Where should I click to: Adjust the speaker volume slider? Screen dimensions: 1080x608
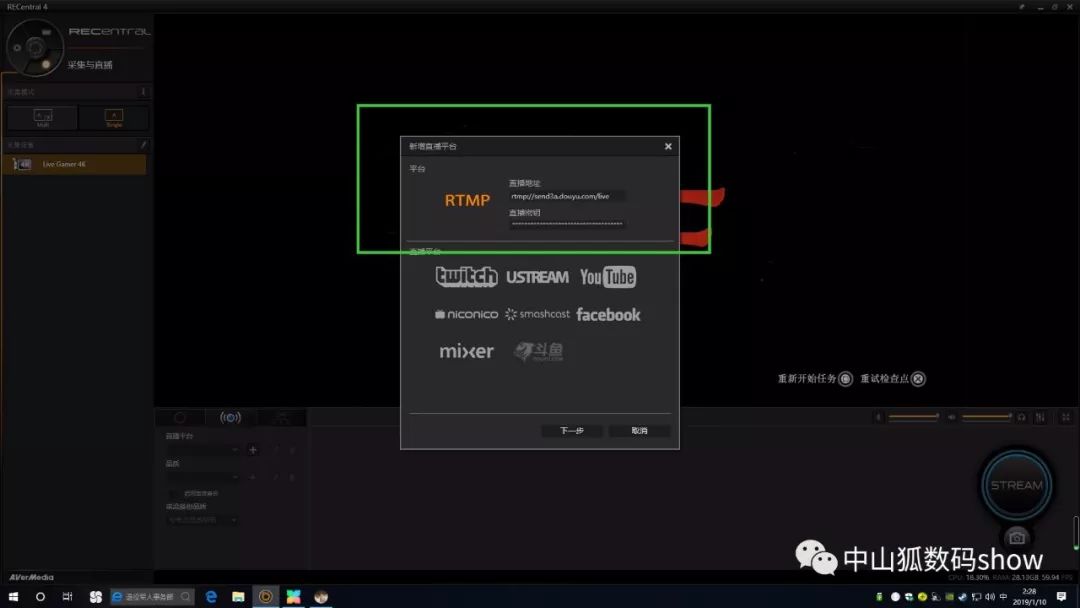pyautogui.click(x=987, y=417)
